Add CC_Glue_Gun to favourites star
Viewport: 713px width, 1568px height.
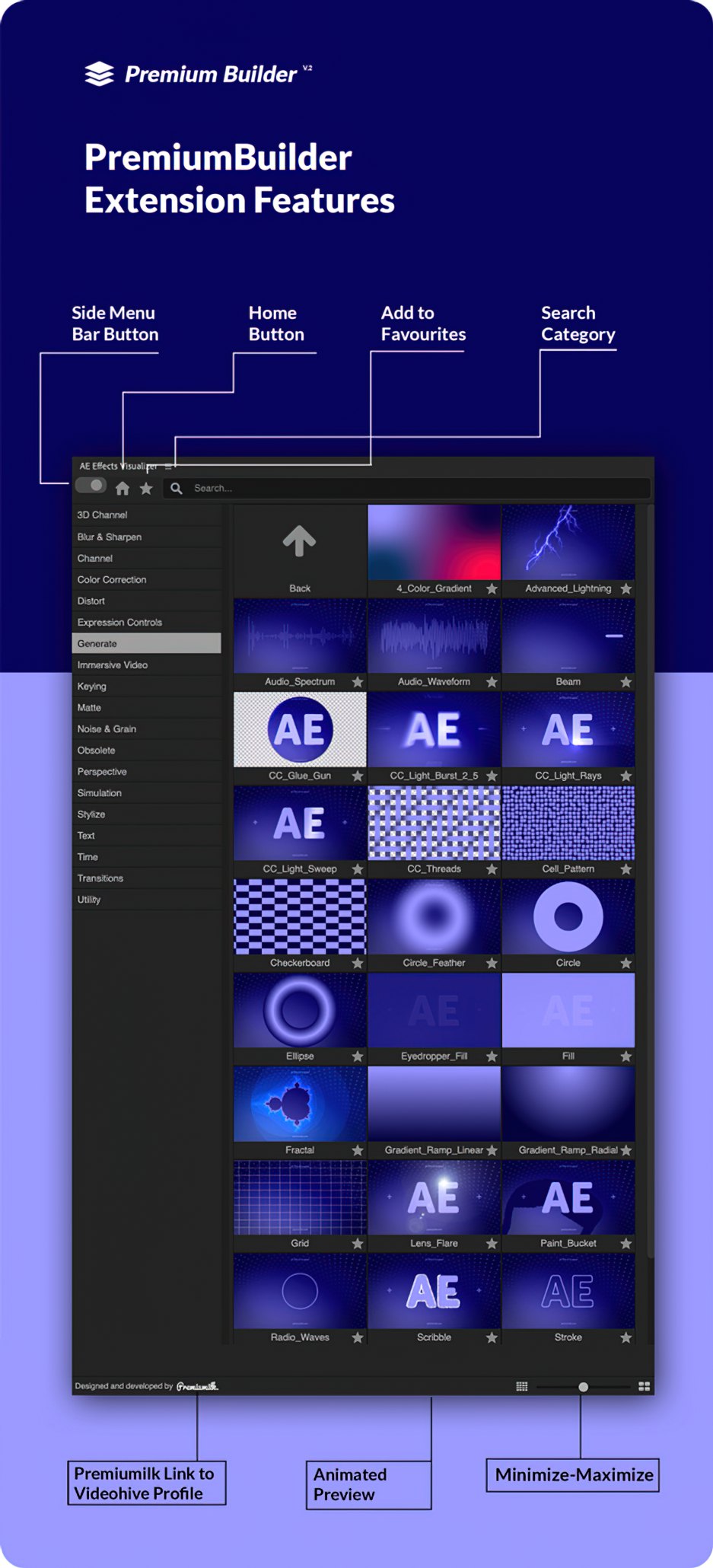pos(358,776)
